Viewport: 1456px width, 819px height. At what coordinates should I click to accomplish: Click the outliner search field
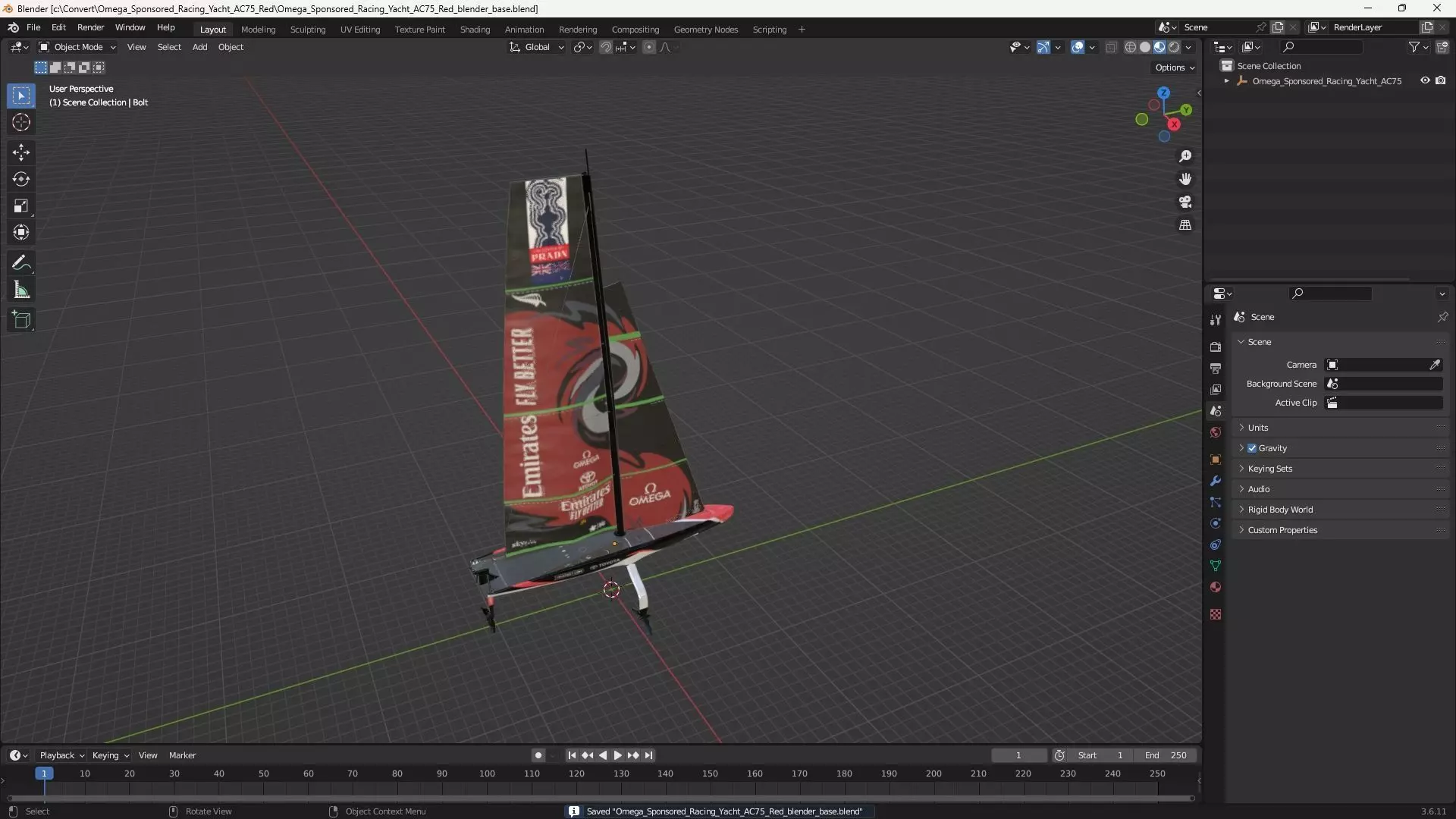(x=1320, y=47)
